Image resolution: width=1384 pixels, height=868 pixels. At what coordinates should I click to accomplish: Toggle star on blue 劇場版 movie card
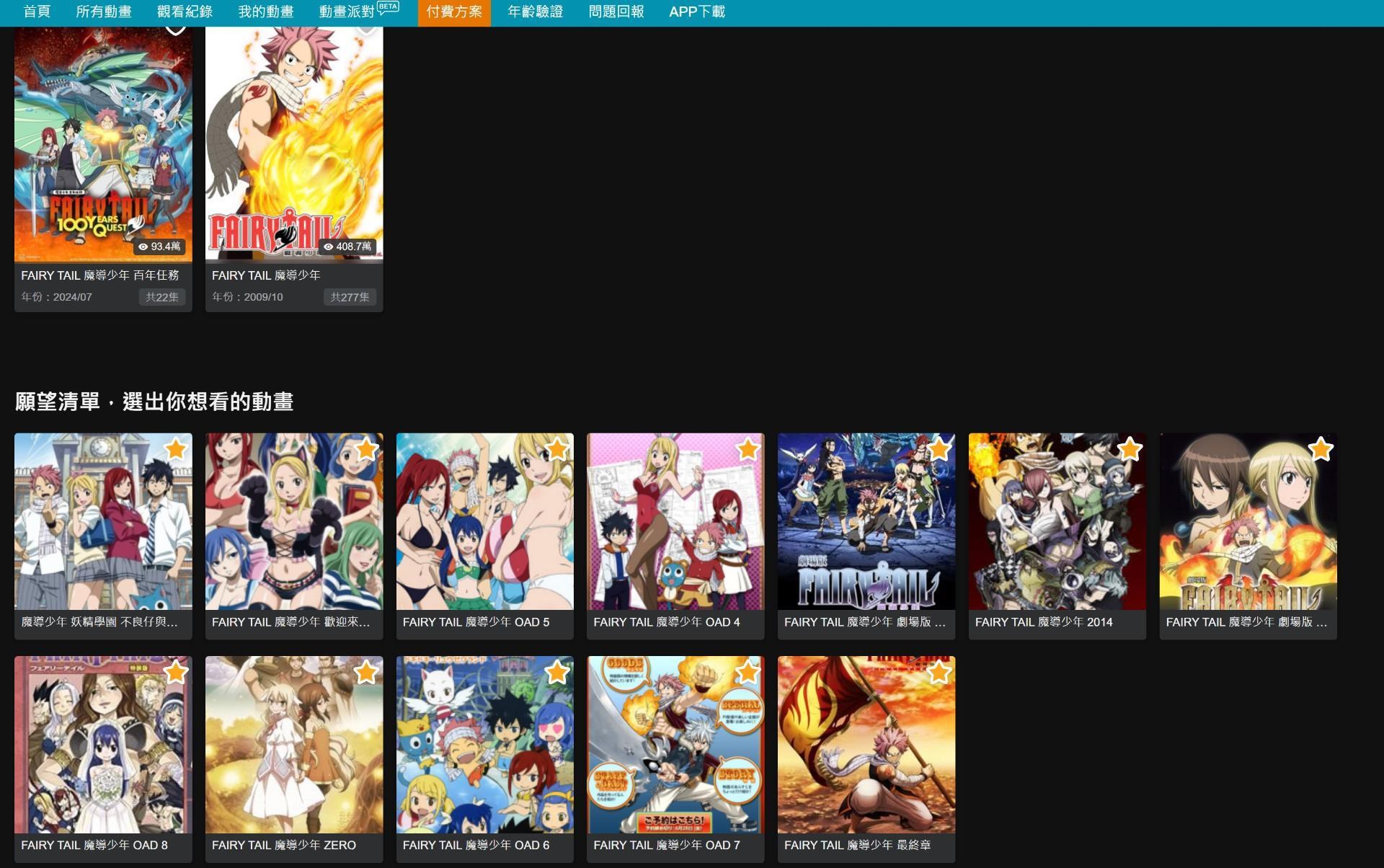click(x=939, y=450)
